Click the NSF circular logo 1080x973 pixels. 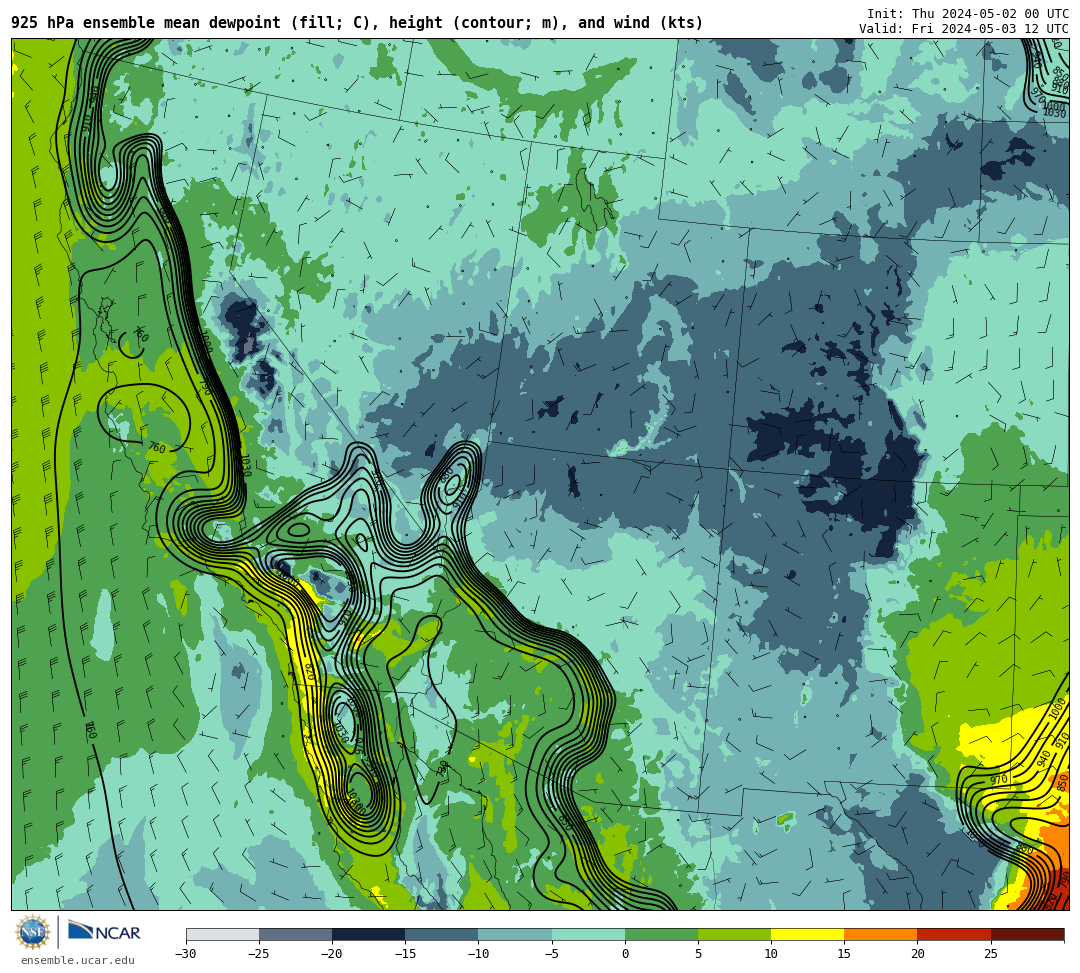click(33, 932)
